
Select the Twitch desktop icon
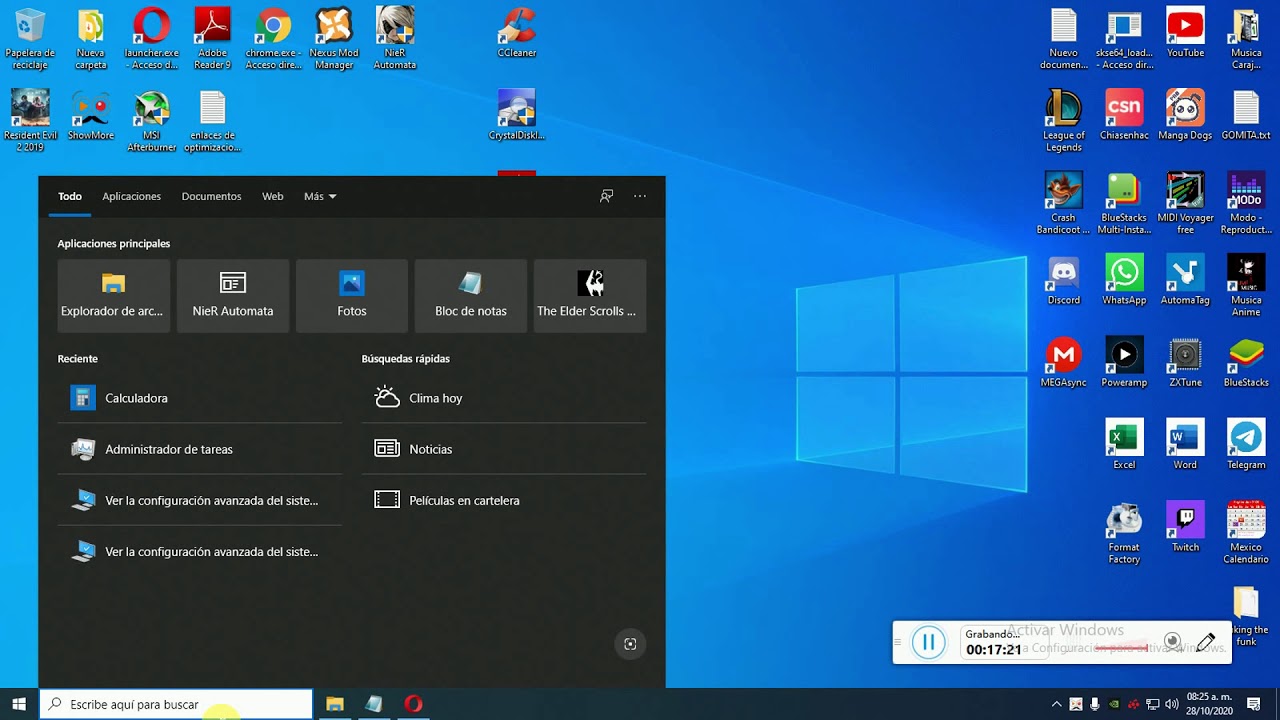pos(1185,526)
